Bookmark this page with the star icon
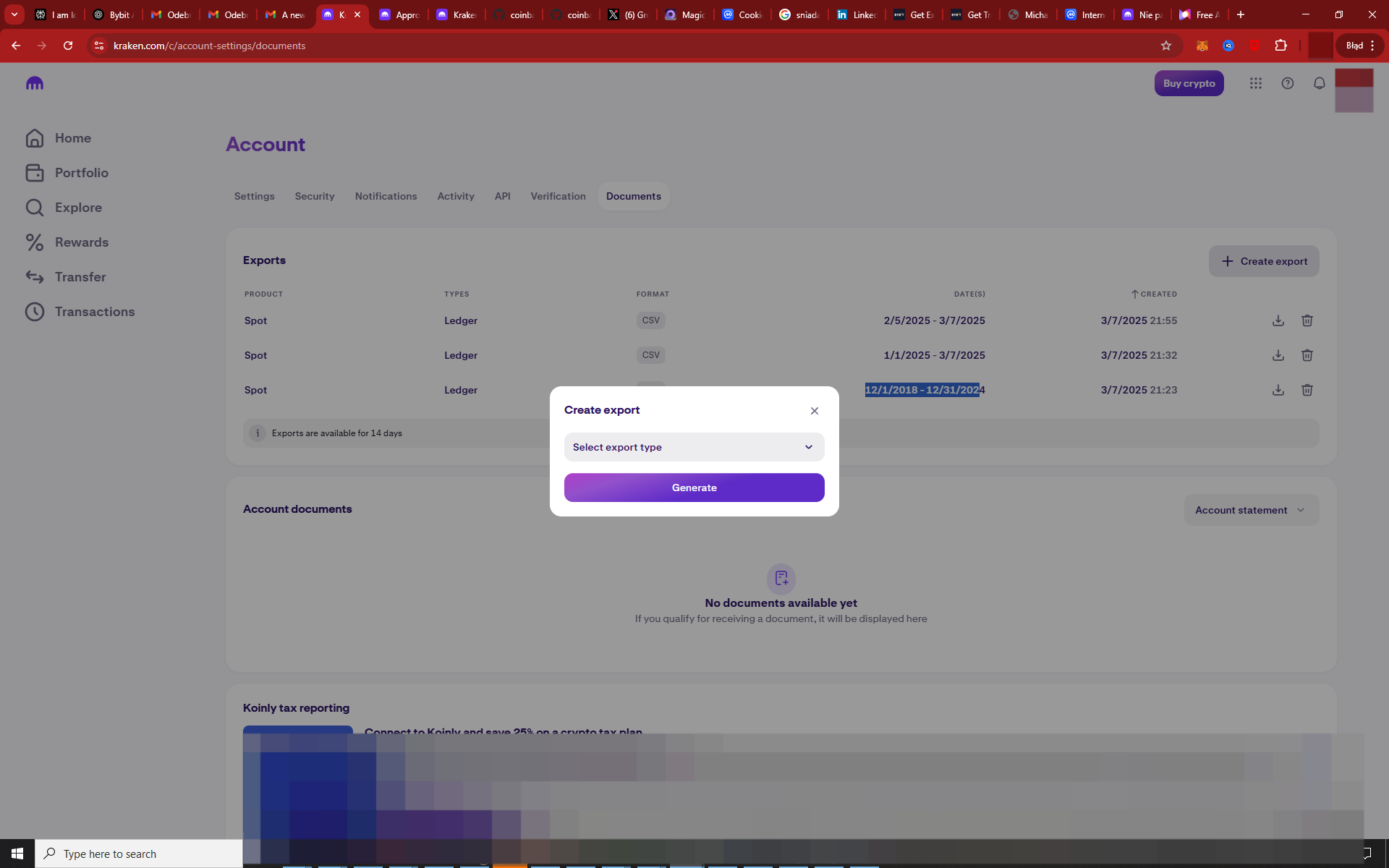 pyautogui.click(x=1166, y=46)
